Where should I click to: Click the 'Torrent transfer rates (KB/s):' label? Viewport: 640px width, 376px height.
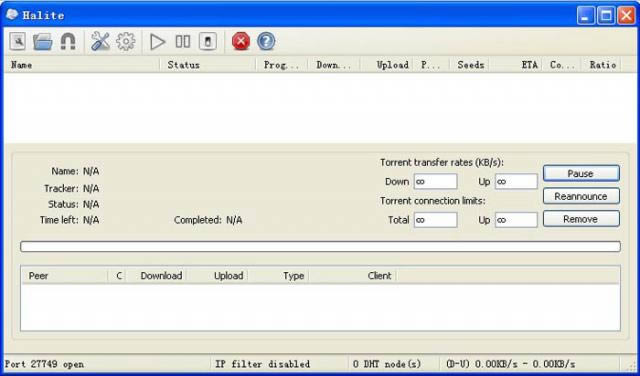tap(442, 162)
